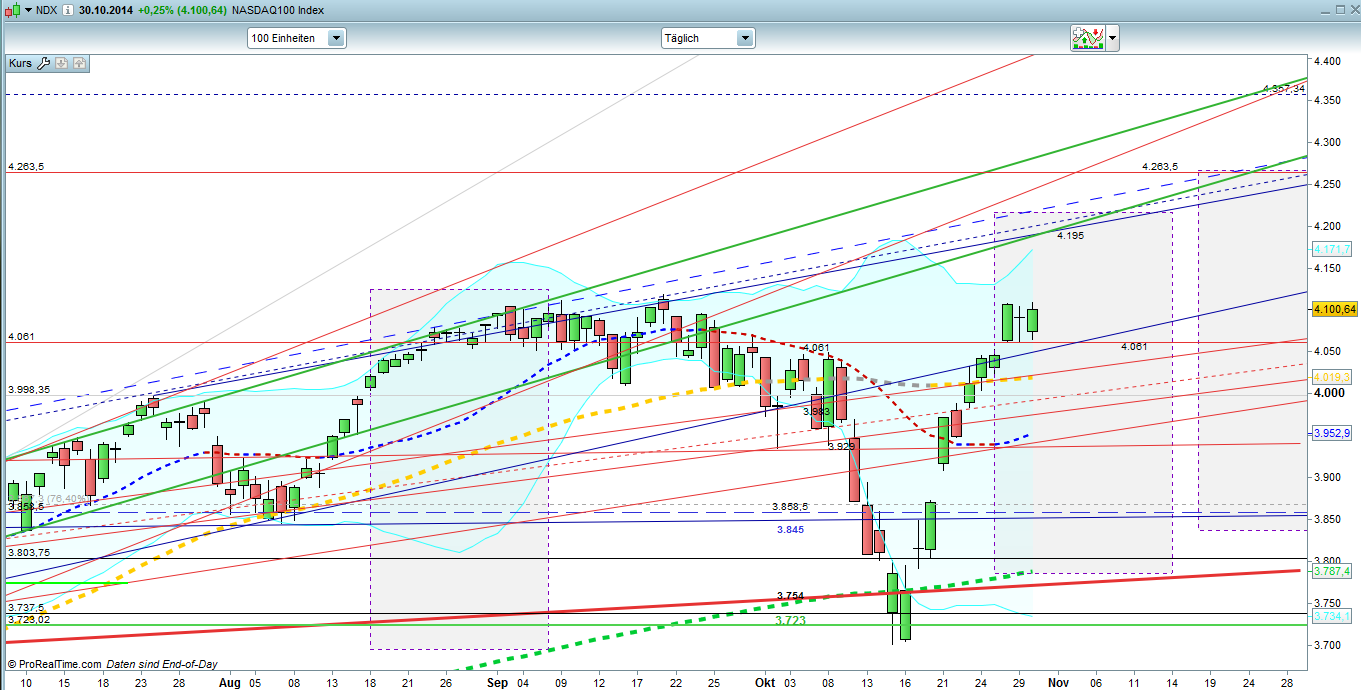
Task: Click the Aug month label on time axis
Action: coord(229,681)
